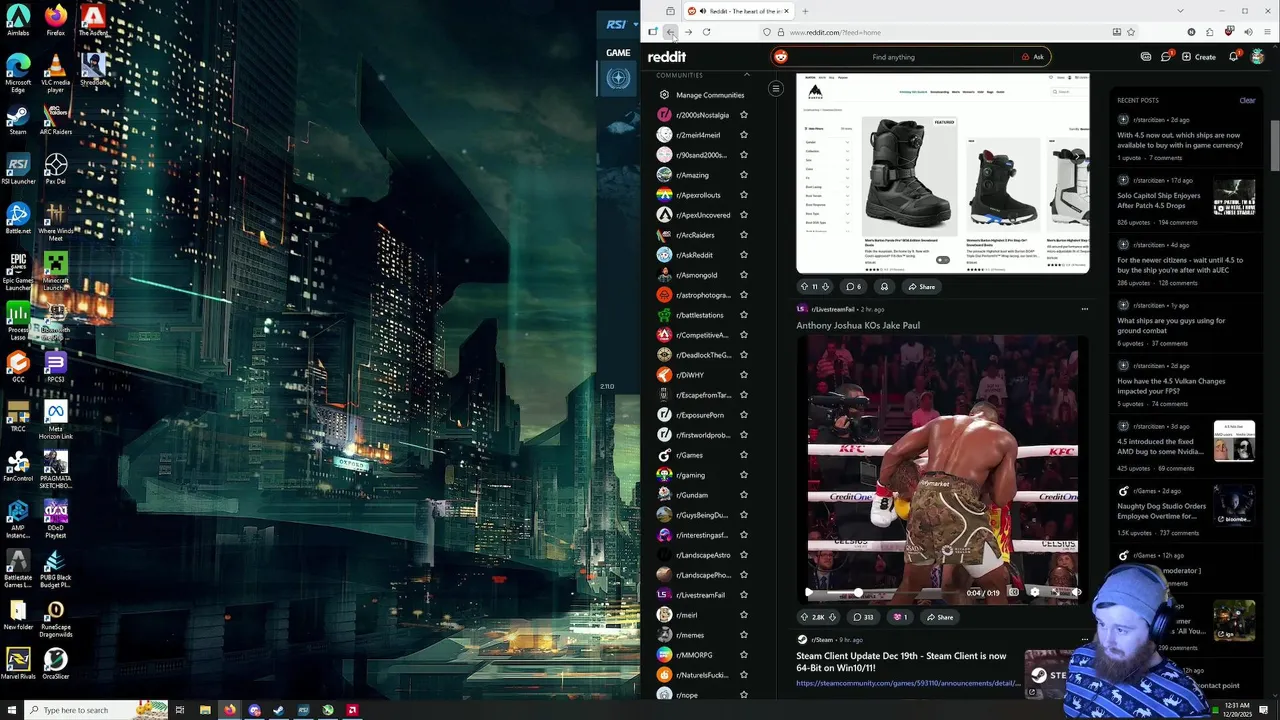Open the Reddit advertise icon in the header
Viewport: 1280px width, 720px height.
click(x=1146, y=57)
